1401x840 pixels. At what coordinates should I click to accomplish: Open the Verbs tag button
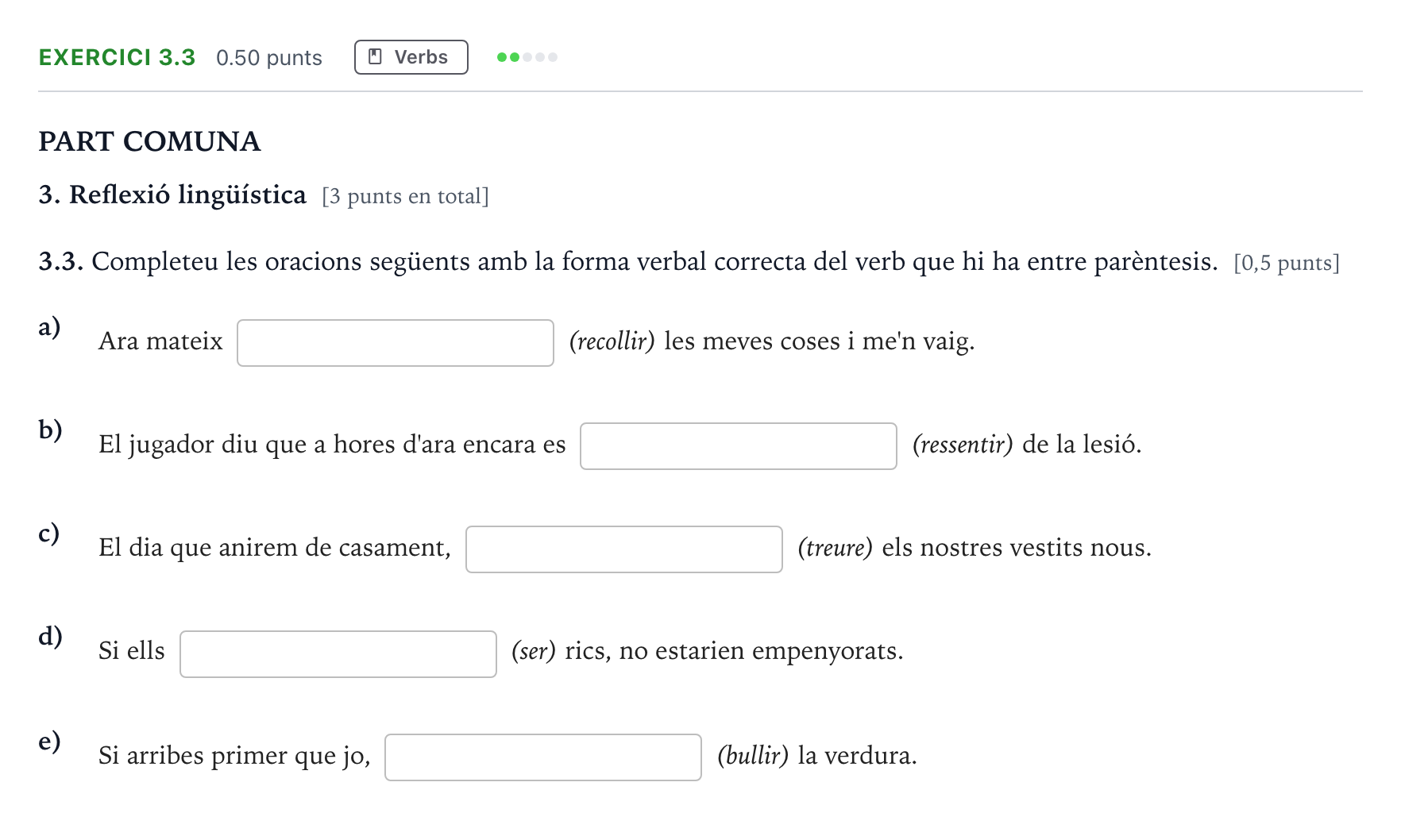pyautogui.click(x=411, y=57)
